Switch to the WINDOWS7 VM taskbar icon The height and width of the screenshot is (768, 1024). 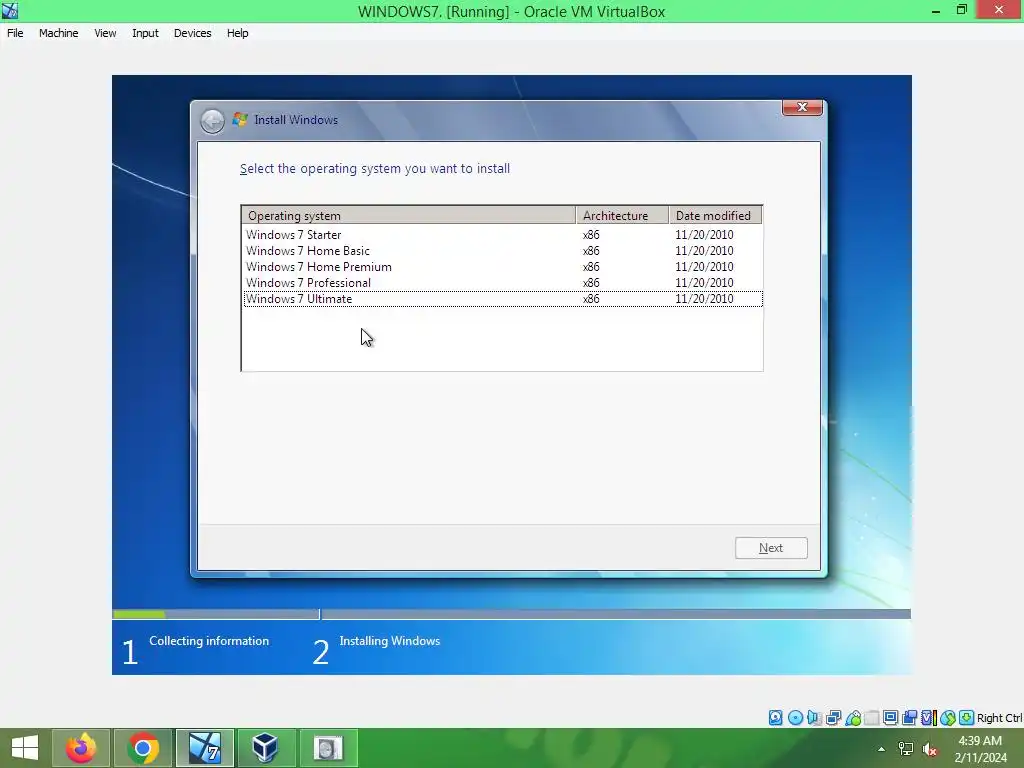click(x=204, y=748)
